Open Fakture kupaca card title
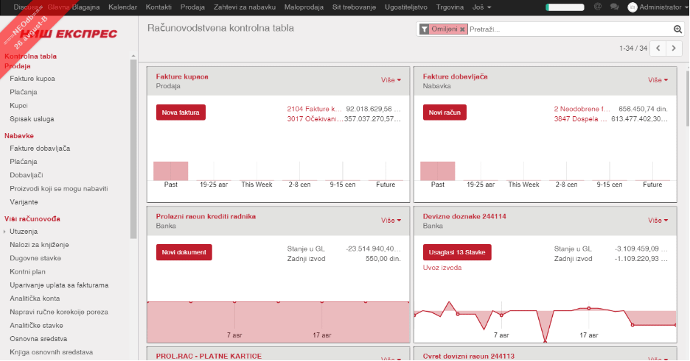Image resolution: width=690 pixels, height=361 pixels. coord(182,77)
